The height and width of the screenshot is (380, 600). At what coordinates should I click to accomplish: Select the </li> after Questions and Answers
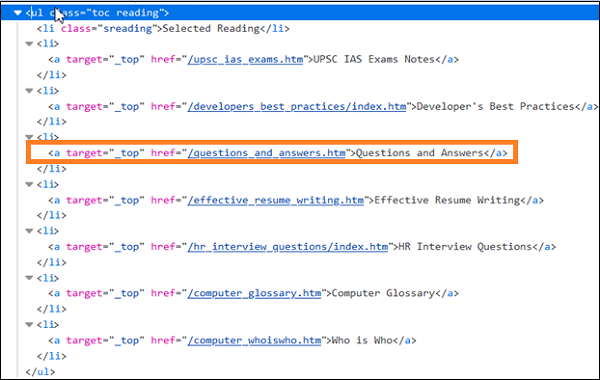tap(51, 169)
